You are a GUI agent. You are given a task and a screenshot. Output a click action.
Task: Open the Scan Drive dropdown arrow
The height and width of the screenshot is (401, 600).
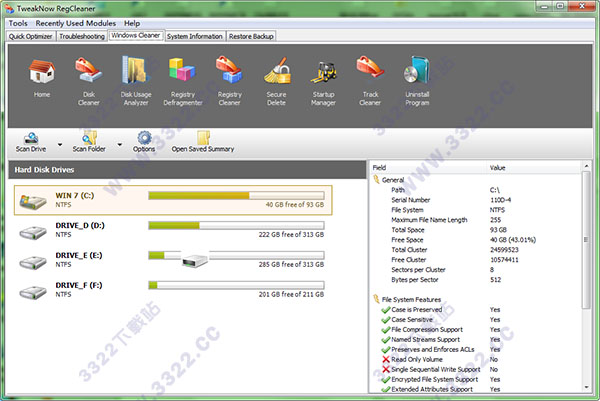(60, 145)
